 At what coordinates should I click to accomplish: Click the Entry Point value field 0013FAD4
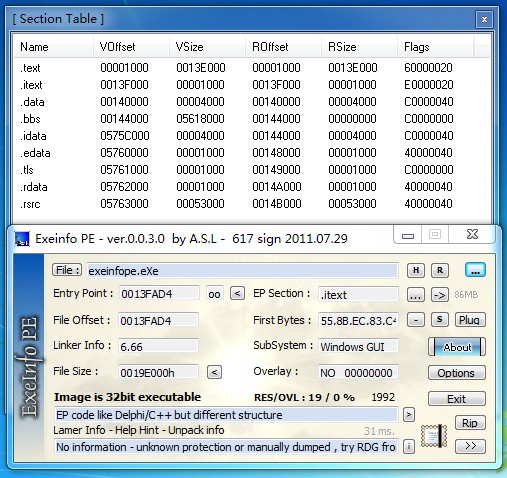[159, 294]
